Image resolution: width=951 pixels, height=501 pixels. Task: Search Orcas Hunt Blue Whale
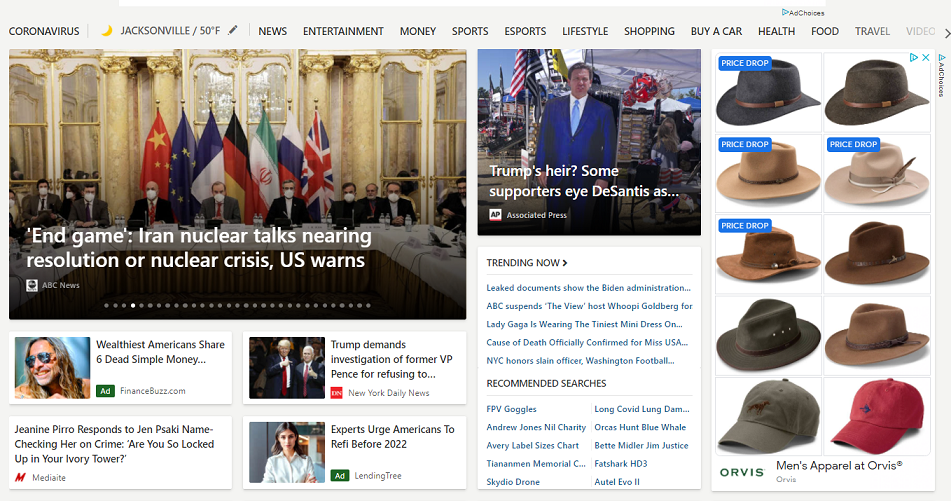tap(640, 427)
